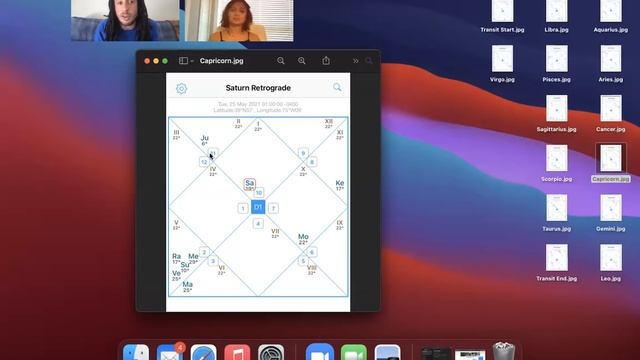Open FaceTime from the Dock
Screen dimensions: 640x360
click(x=353, y=352)
